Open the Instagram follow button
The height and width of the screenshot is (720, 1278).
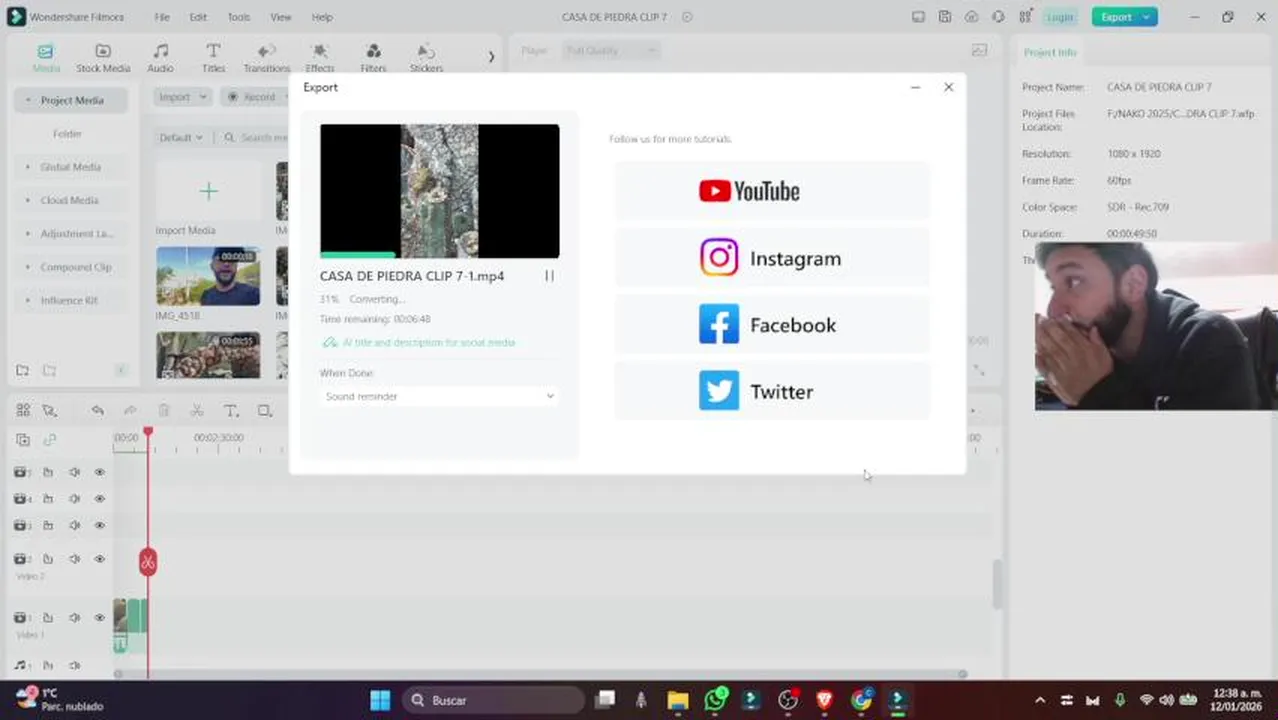772,258
